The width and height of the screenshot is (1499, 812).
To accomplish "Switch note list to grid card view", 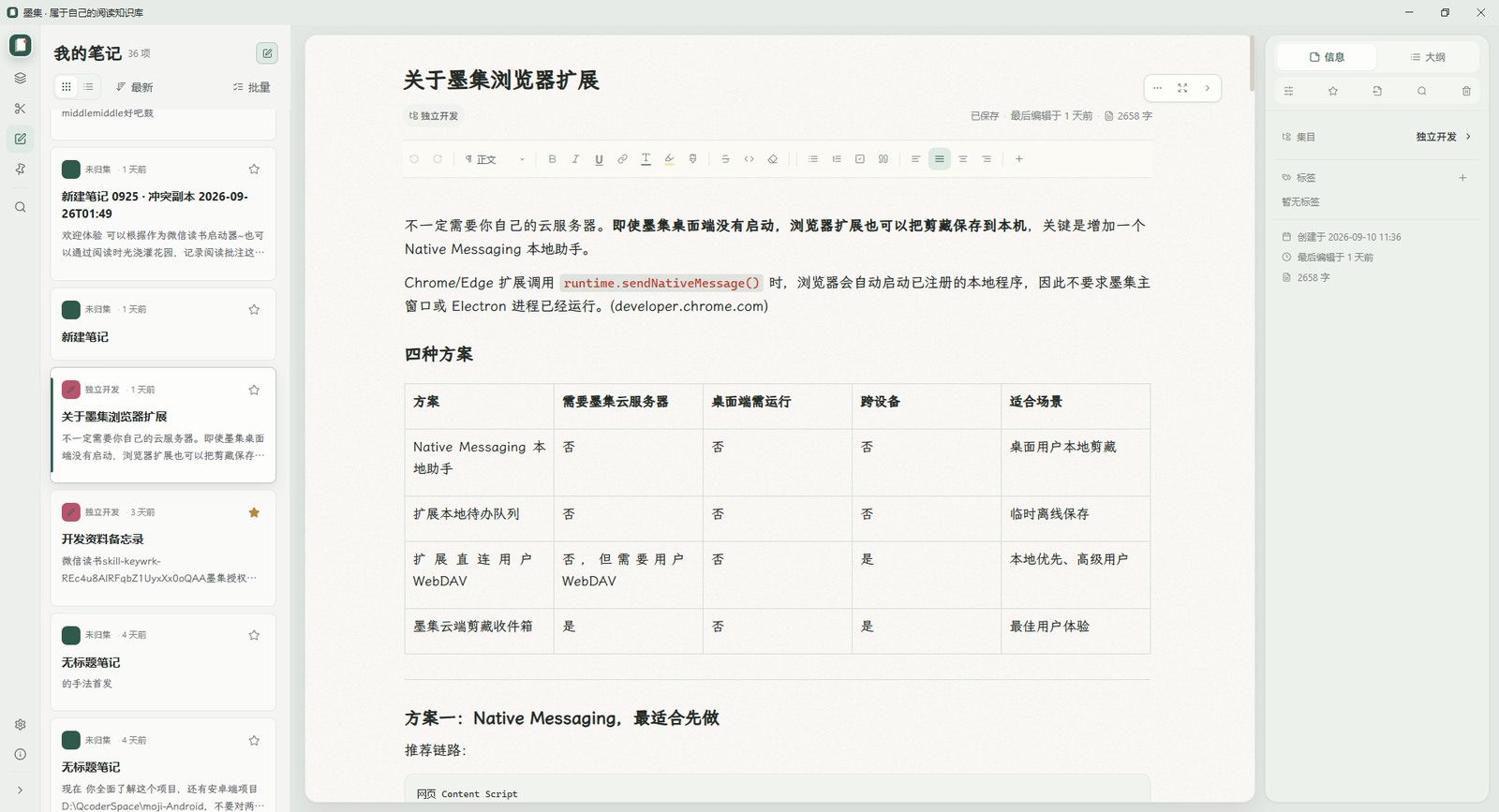I will 66,87.
